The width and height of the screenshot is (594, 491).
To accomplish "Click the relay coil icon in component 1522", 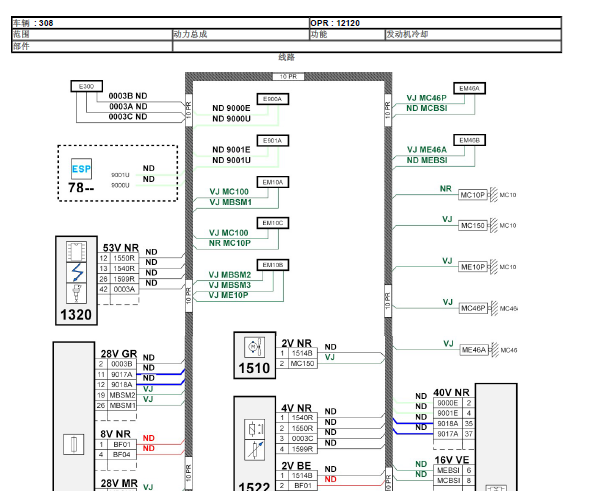I will click(255, 429).
